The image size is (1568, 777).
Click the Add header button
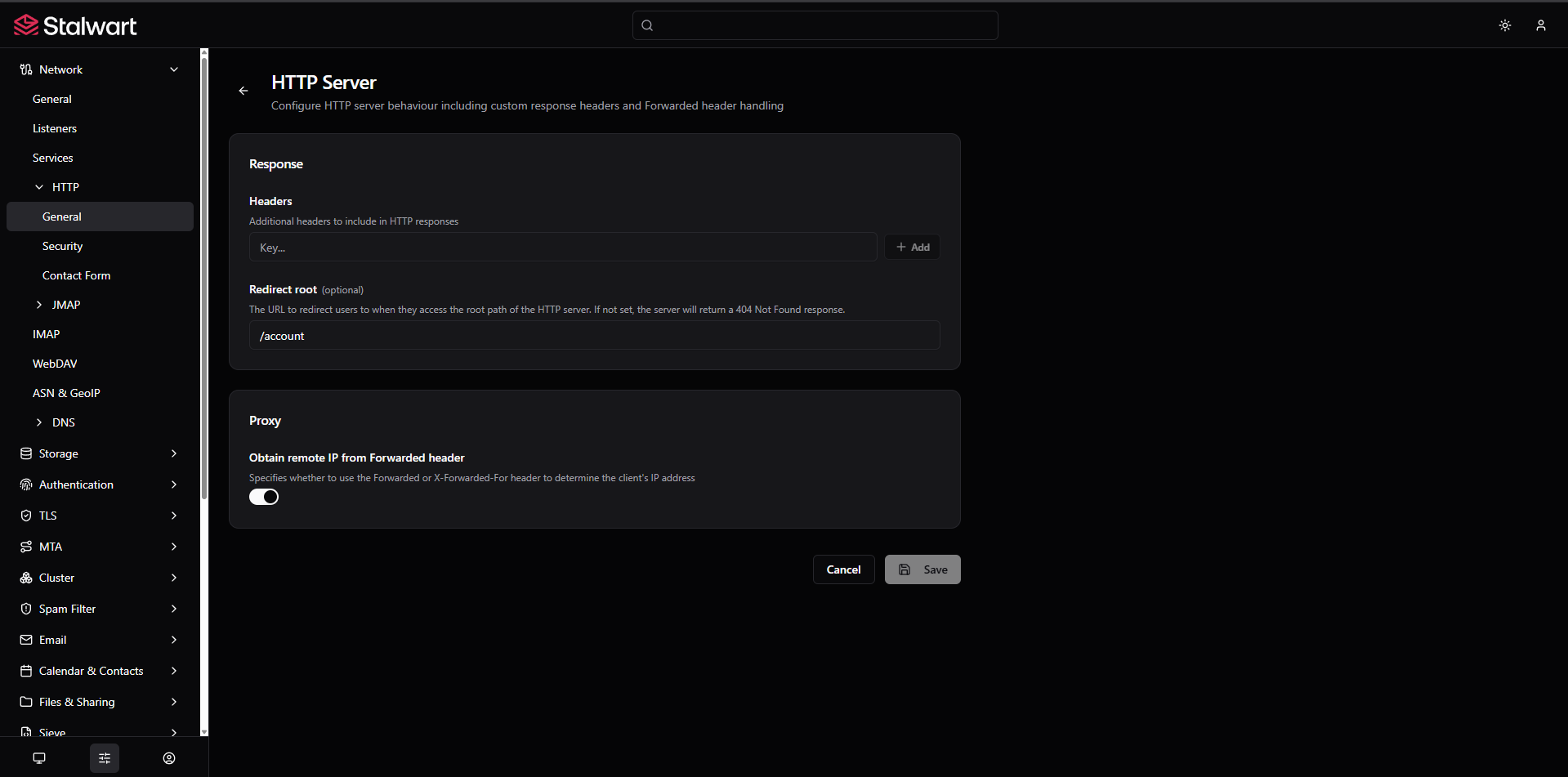click(912, 247)
